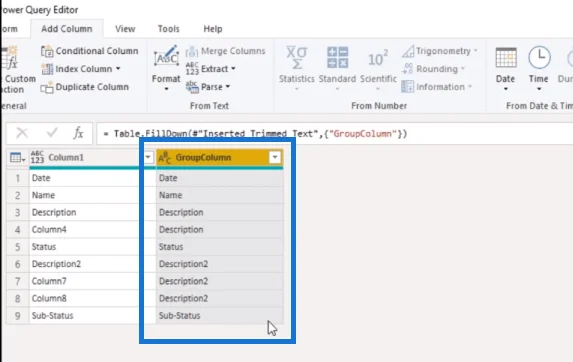Image resolution: width=573 pixels, height=362 pixels.
Task: Change the Column1 data type icon
Action: tap(37, 157)
